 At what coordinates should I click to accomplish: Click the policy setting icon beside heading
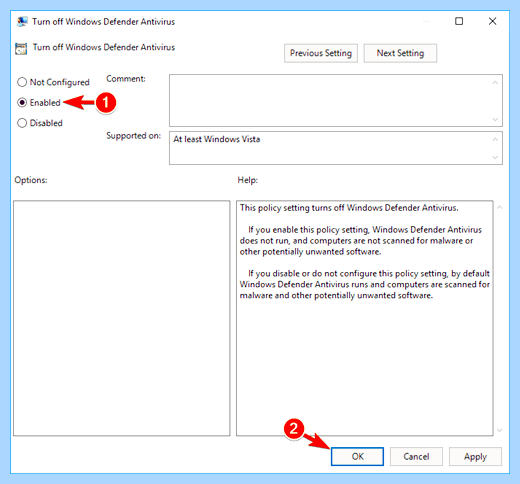pyautogui.click(x=21, y=49)
